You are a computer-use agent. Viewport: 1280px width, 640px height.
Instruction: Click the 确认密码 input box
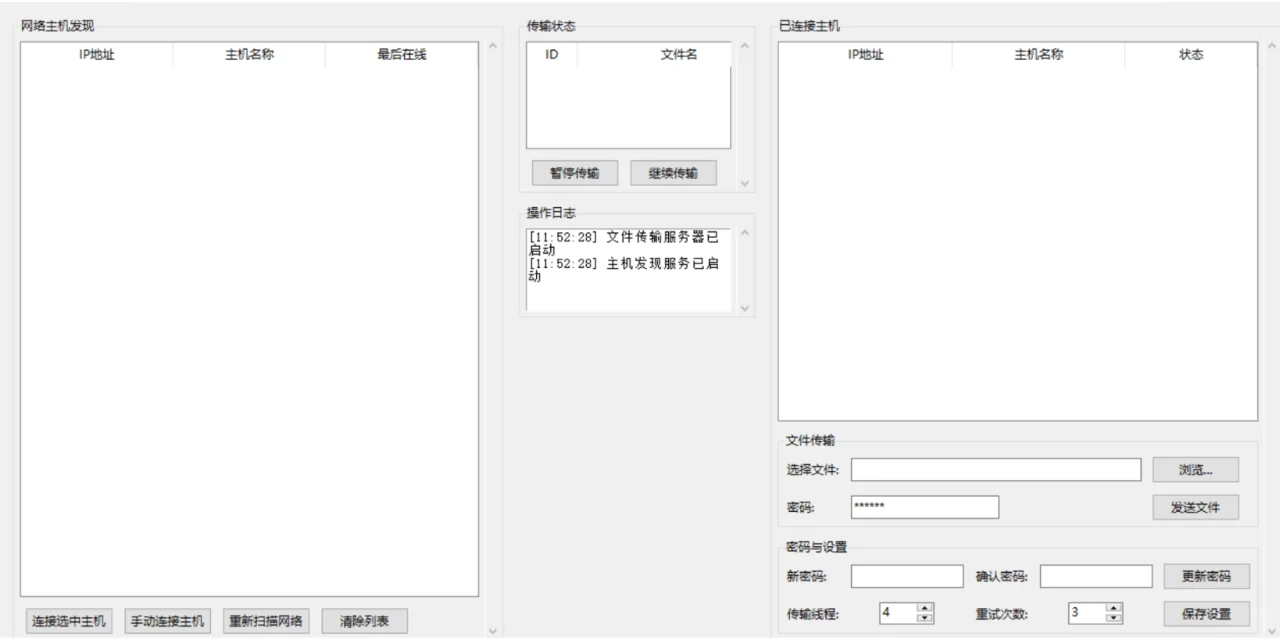1096,576
